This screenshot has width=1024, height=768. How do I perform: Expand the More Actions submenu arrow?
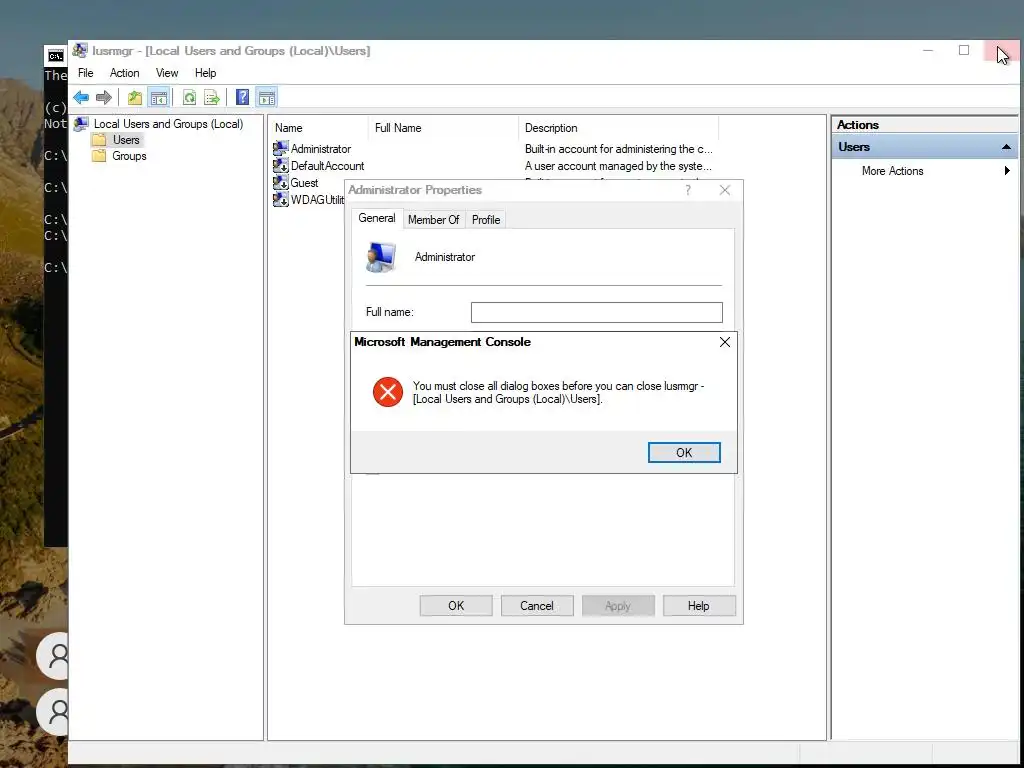(1007, 171)
